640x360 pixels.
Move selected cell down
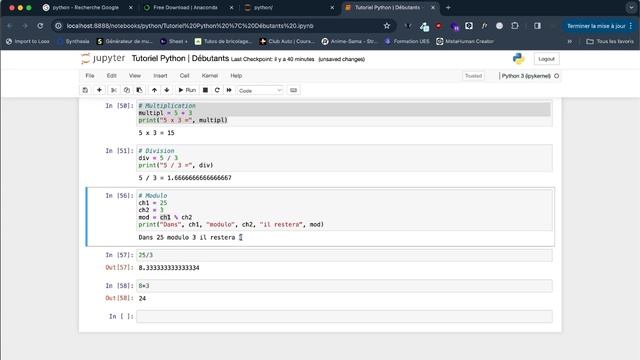167,90
